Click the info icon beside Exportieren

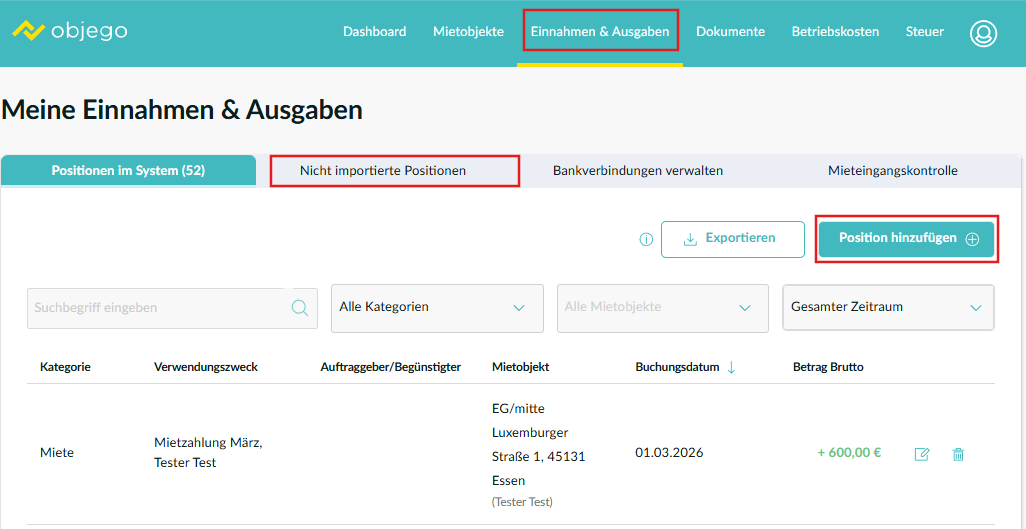(646, 240)
